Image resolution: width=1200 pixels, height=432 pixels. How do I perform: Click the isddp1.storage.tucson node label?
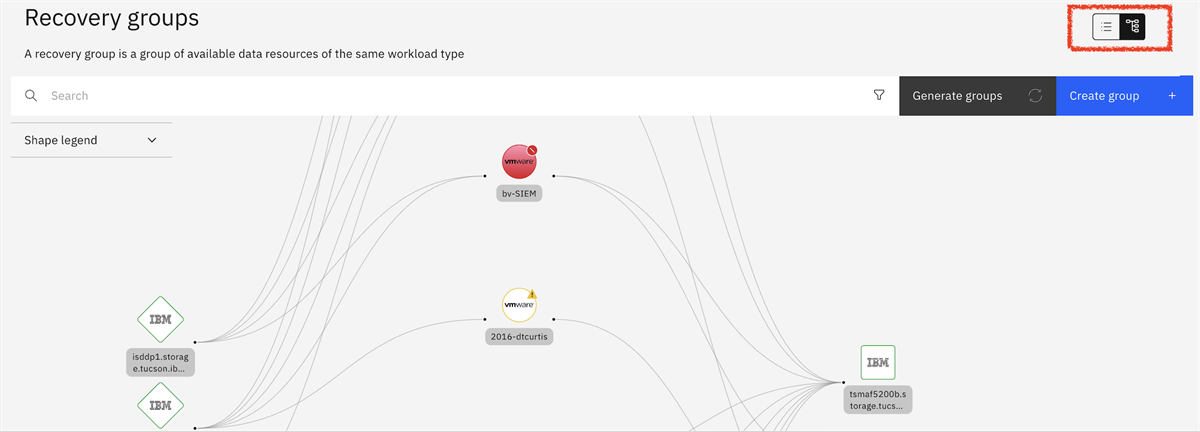pyautogui.click(x=160, y=361)
